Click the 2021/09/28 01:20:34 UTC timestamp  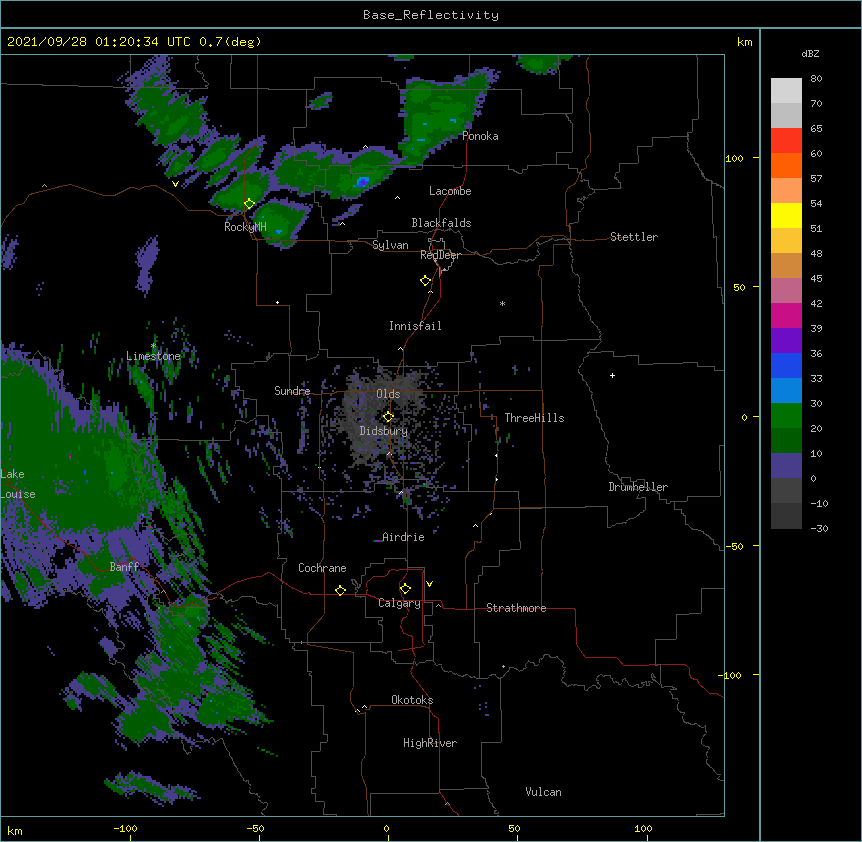coord(99,42)
